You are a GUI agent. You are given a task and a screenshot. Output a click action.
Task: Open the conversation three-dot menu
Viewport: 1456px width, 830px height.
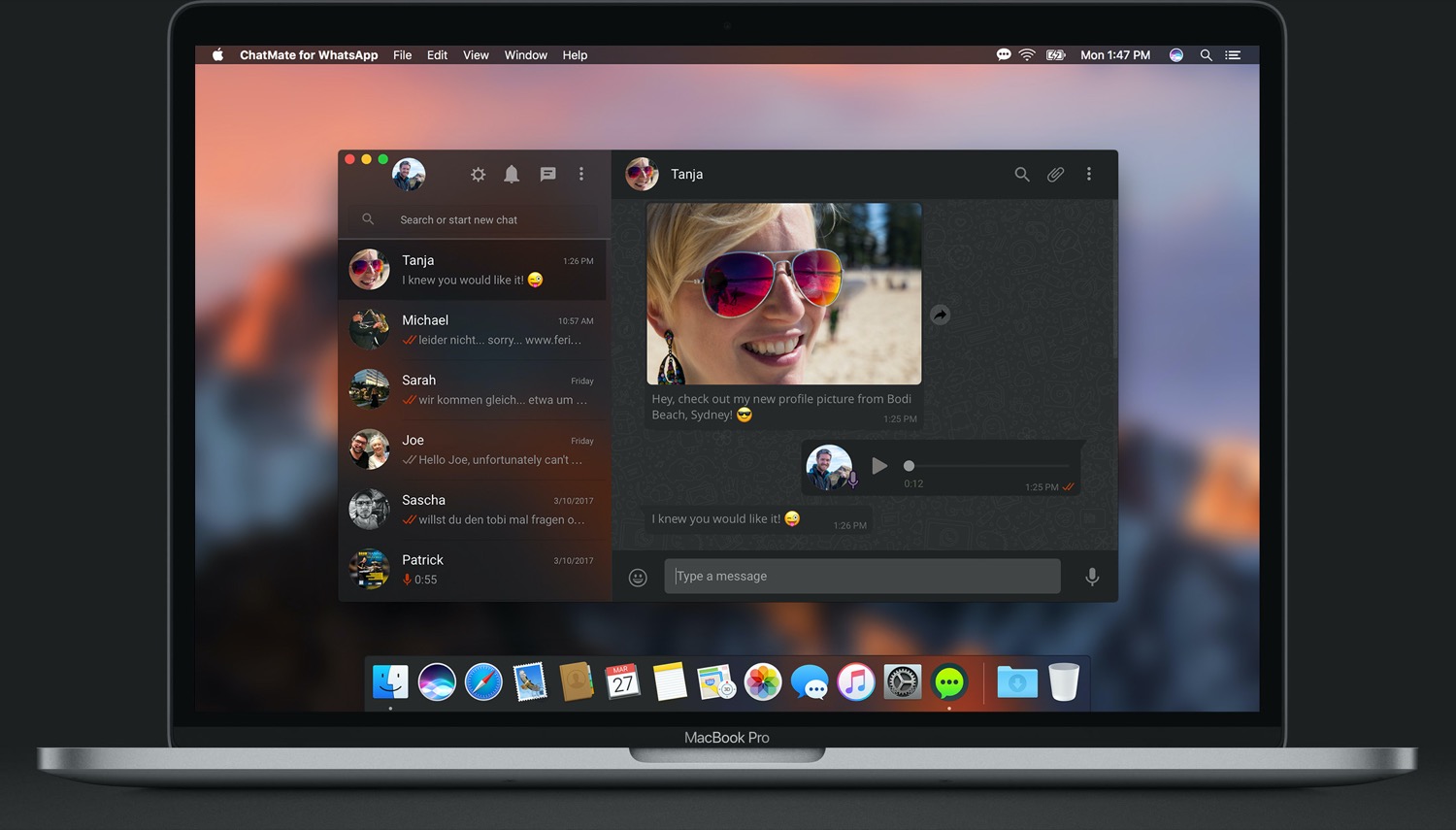1089,175
